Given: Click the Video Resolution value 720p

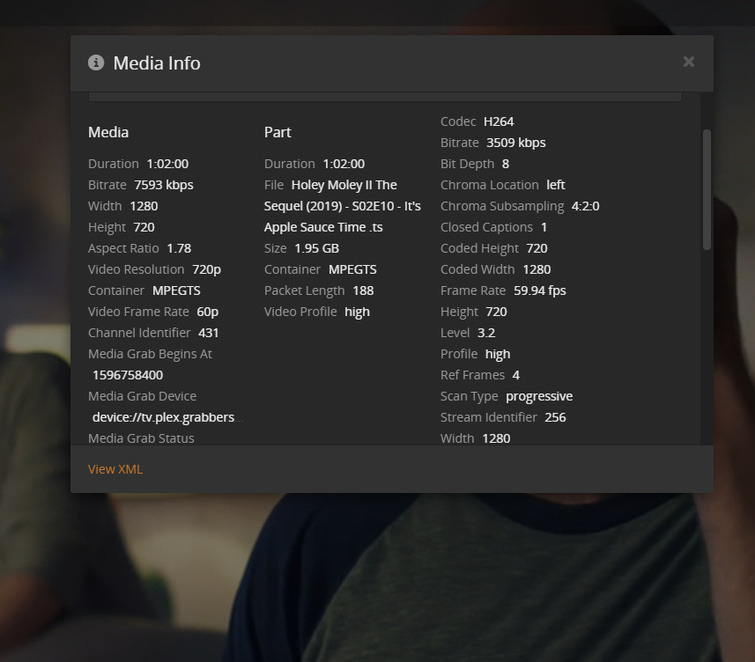Looking at the screenshot, I should point(207,270).
